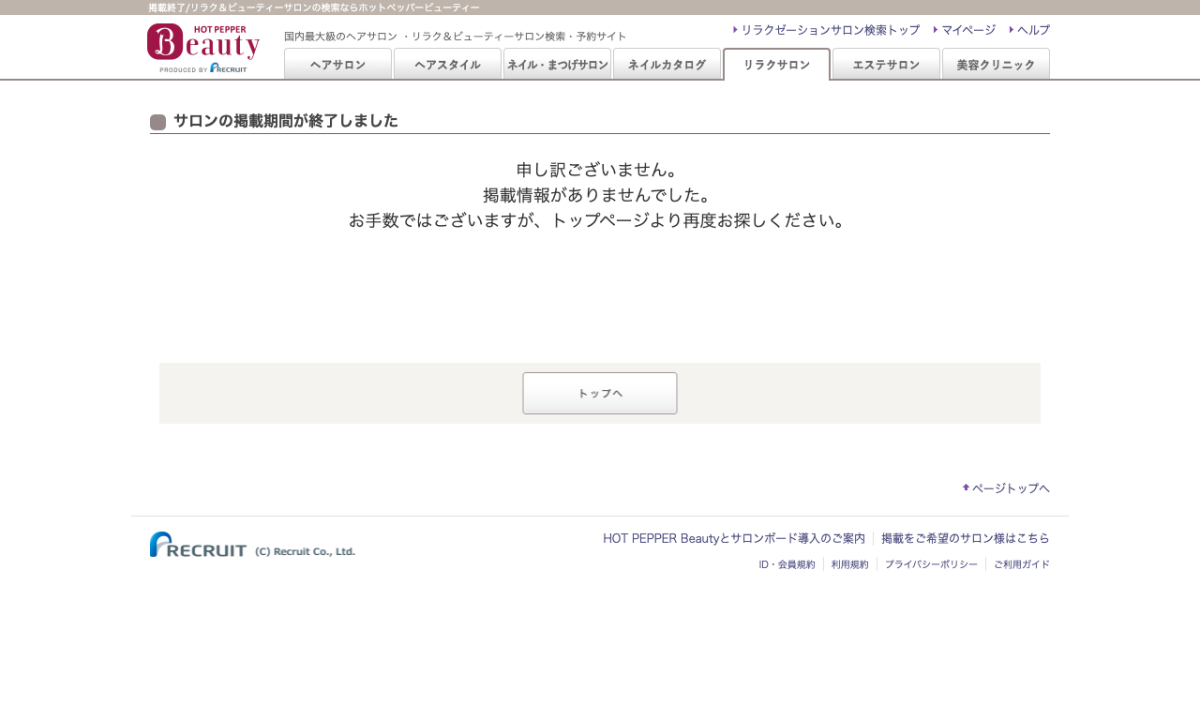Select the リラクサロン tab
This screenshot has height=720, width=1200.
pos(776,65)
